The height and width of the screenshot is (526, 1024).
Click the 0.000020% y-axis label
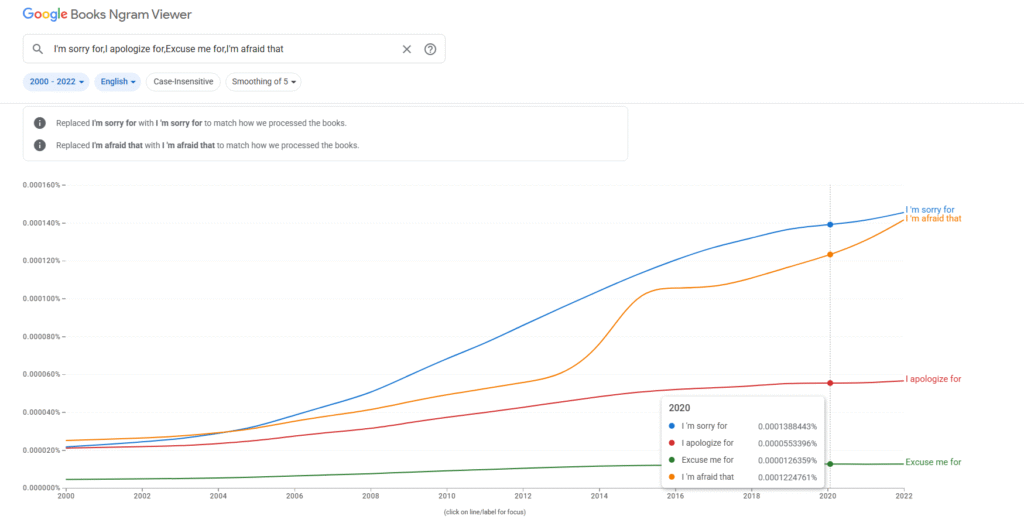41,450
